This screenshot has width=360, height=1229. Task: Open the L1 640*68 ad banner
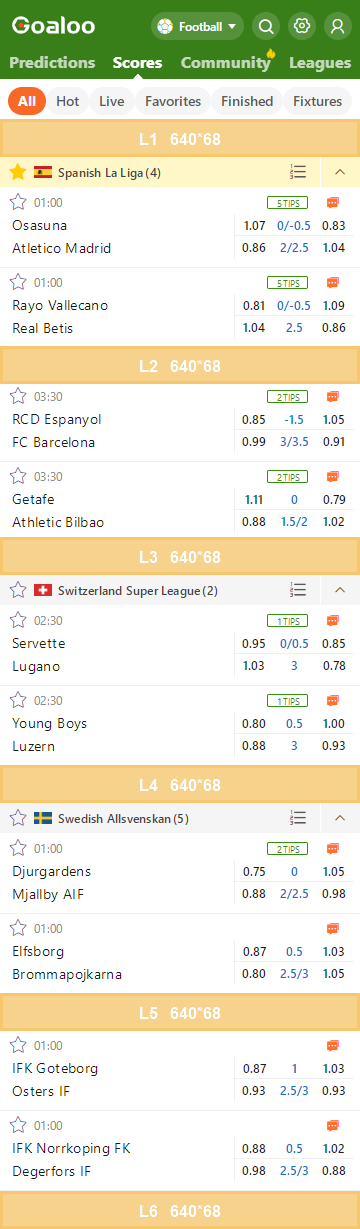click(180, 138)
